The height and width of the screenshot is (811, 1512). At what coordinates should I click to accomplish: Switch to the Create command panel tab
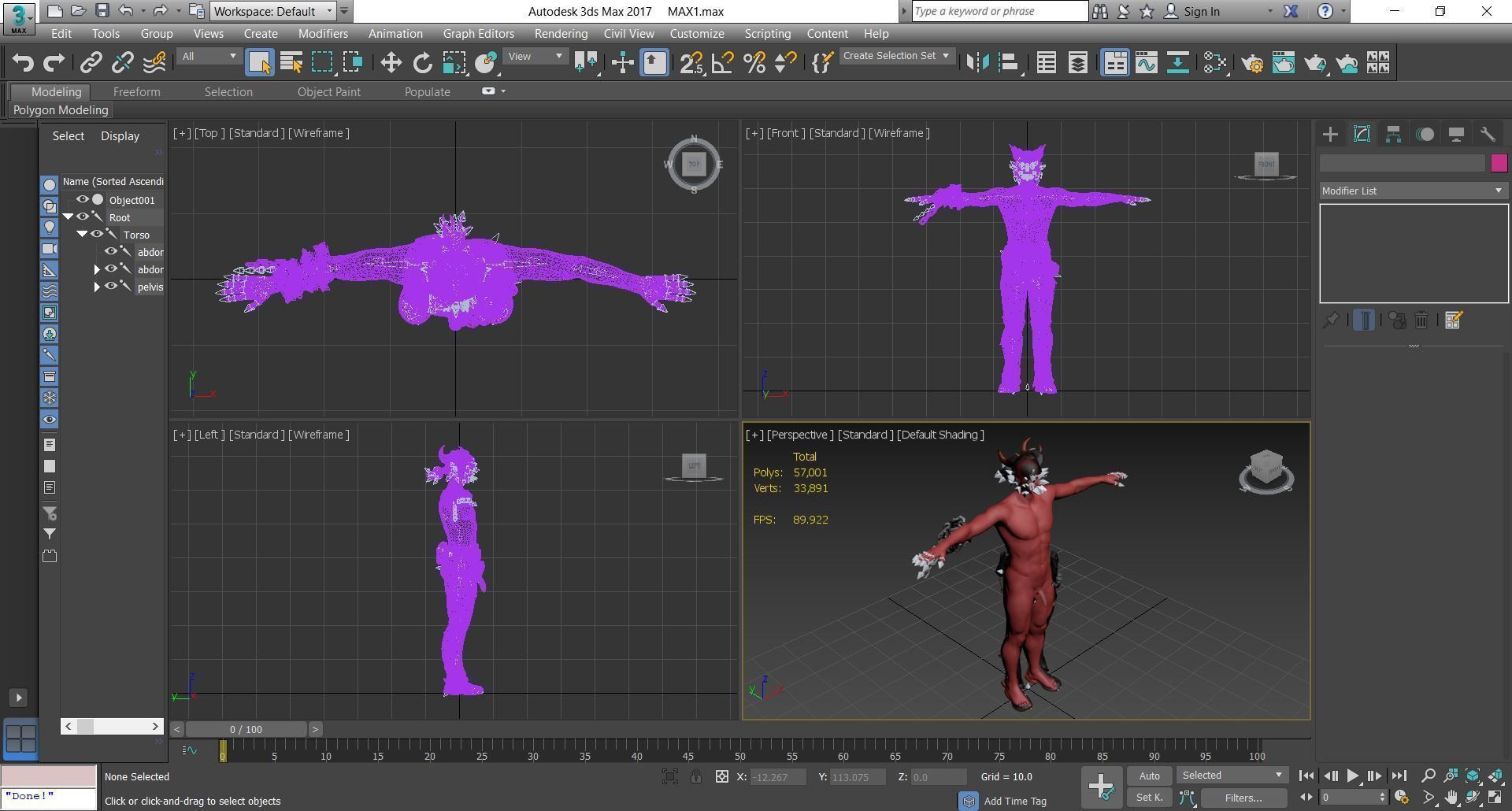coord(1330,135)
